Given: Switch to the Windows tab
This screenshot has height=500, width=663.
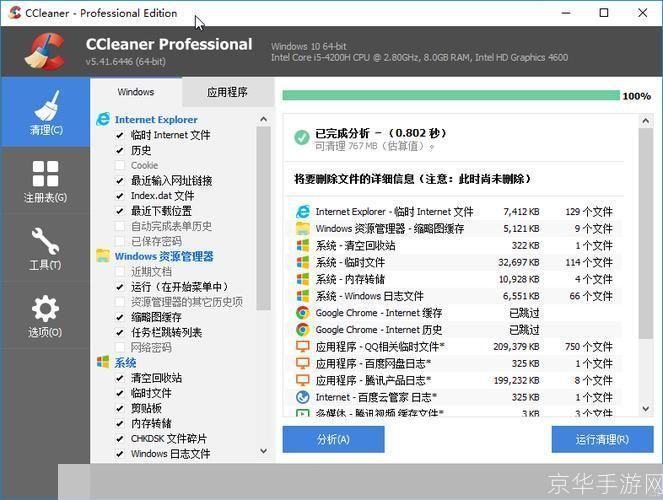Looking at the screenshot, I should click(x=136, y=92).
